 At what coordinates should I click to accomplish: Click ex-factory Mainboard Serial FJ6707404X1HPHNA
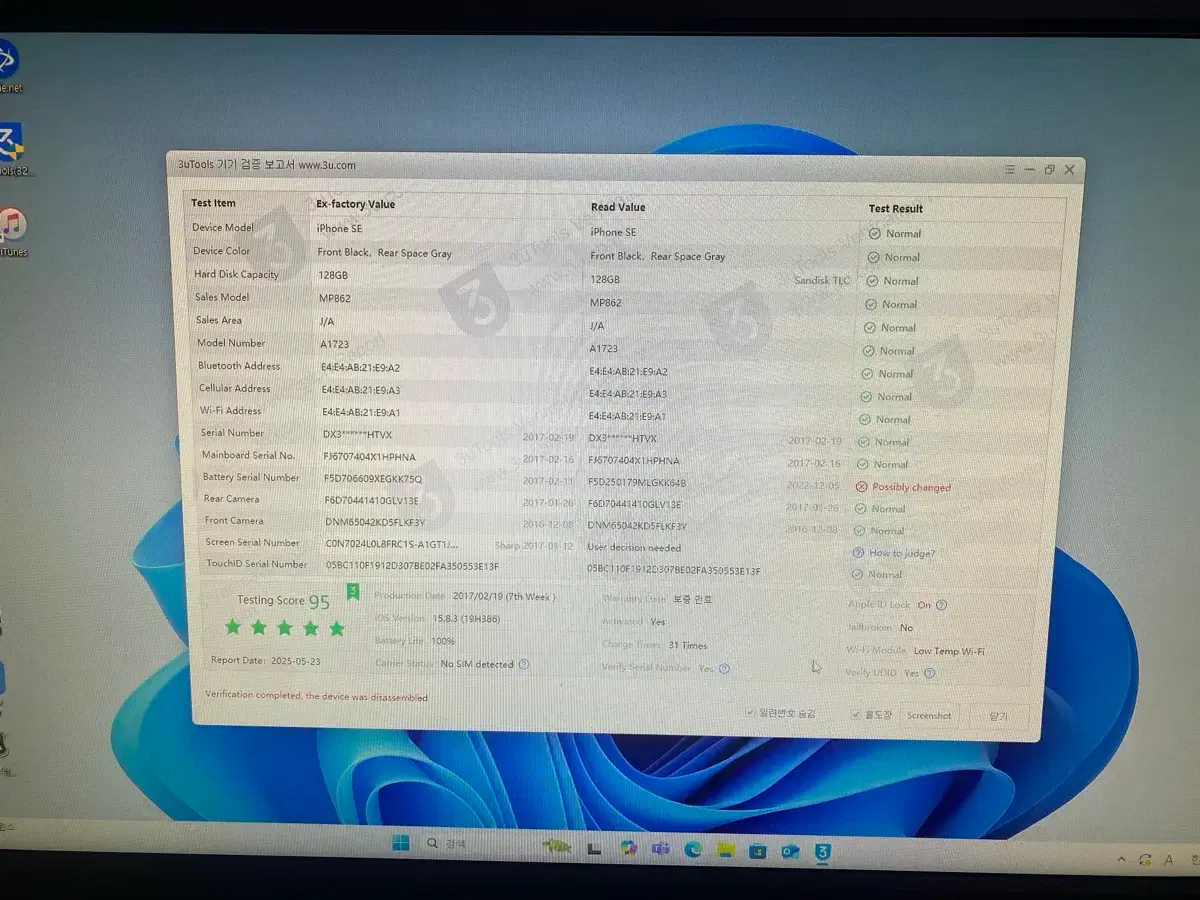(x=369, y=457)
